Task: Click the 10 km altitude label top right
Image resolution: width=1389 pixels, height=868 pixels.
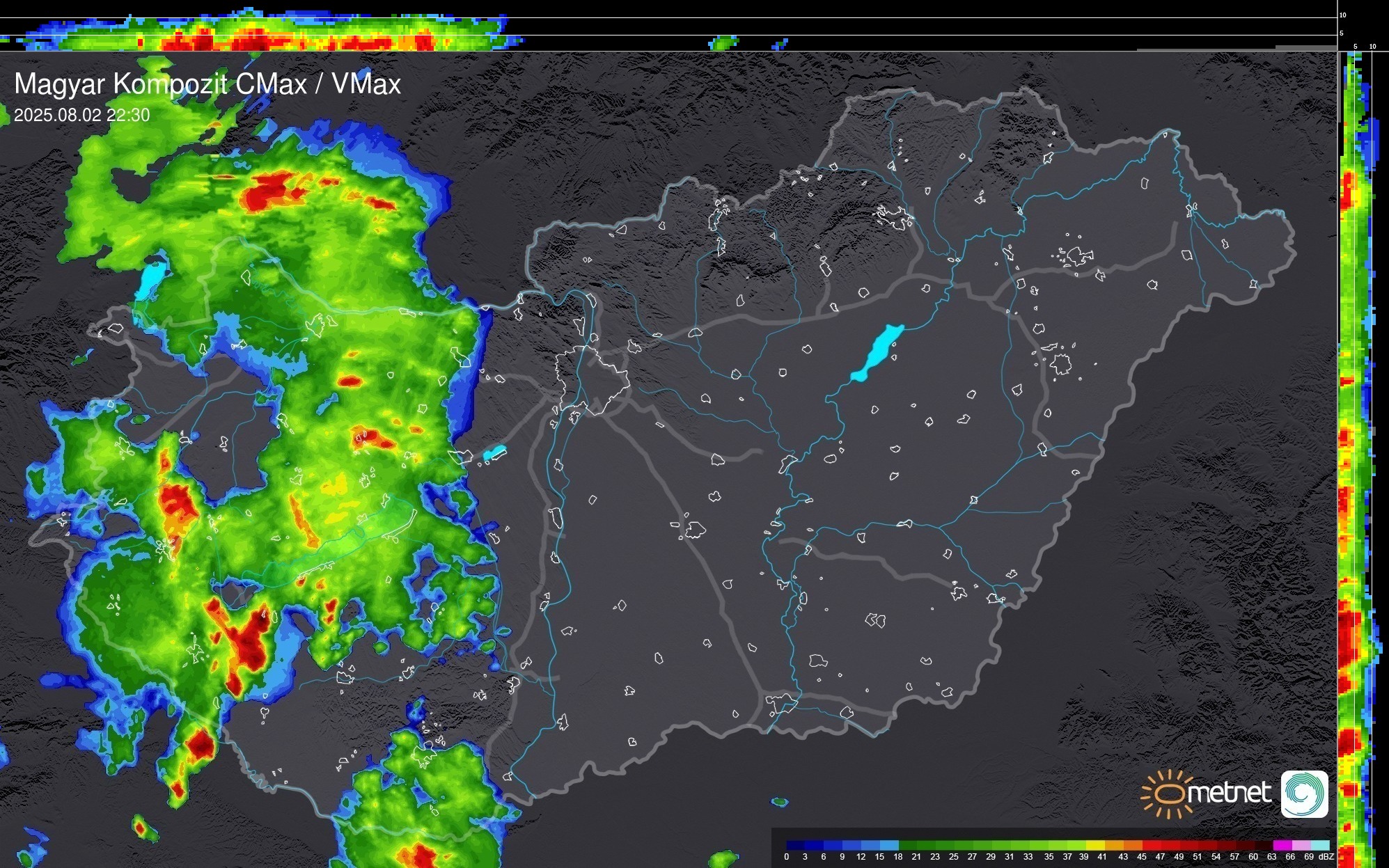Action: tap(1342, 15)
